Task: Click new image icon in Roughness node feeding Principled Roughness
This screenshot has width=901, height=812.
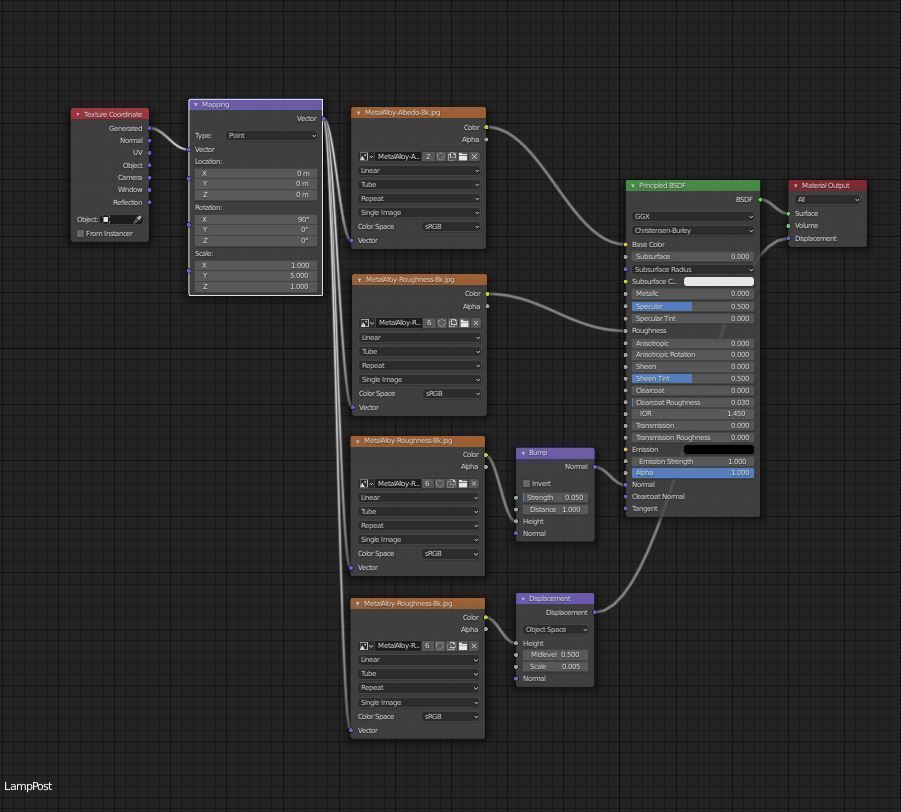Action: pyautogui.click(x=453, y=323)
